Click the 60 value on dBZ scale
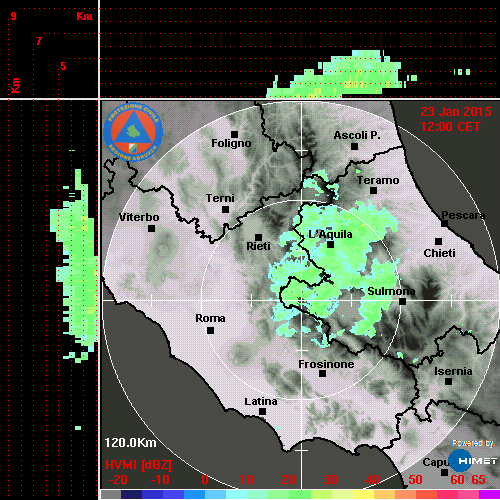Screen dimensions: 500x500 (x=457, y=480)
